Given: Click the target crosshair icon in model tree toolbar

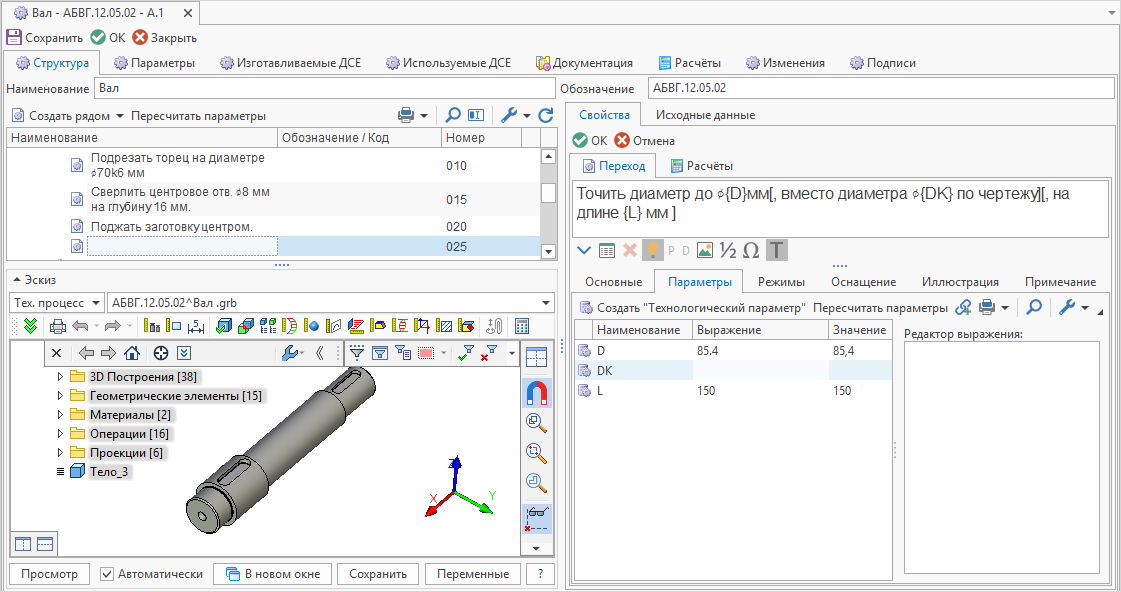Looking at the screenshot, I should pyautogui.click(x=161, y=352).
